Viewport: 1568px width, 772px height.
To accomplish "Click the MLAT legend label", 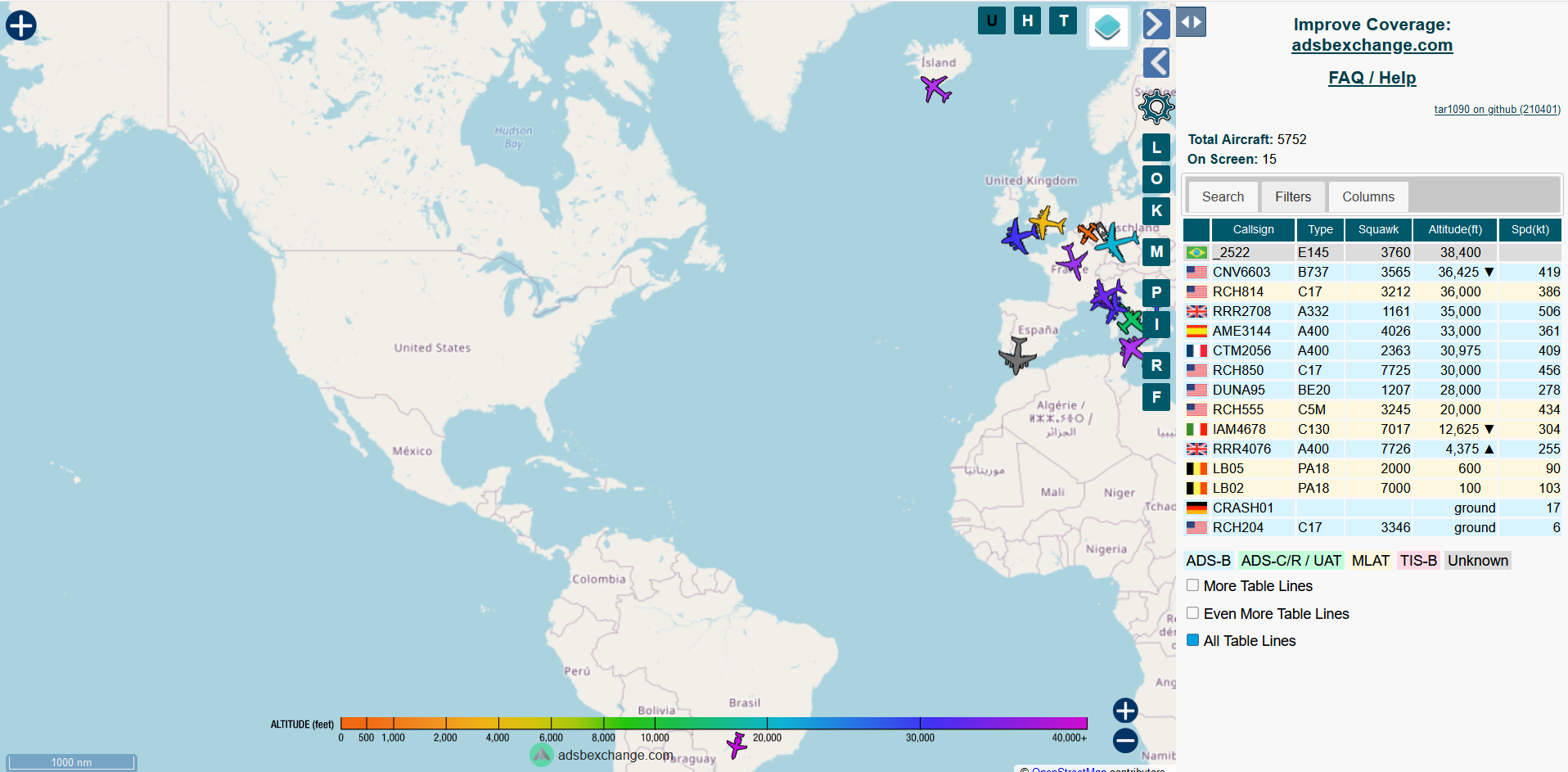I will click(x=1371, y=561).
